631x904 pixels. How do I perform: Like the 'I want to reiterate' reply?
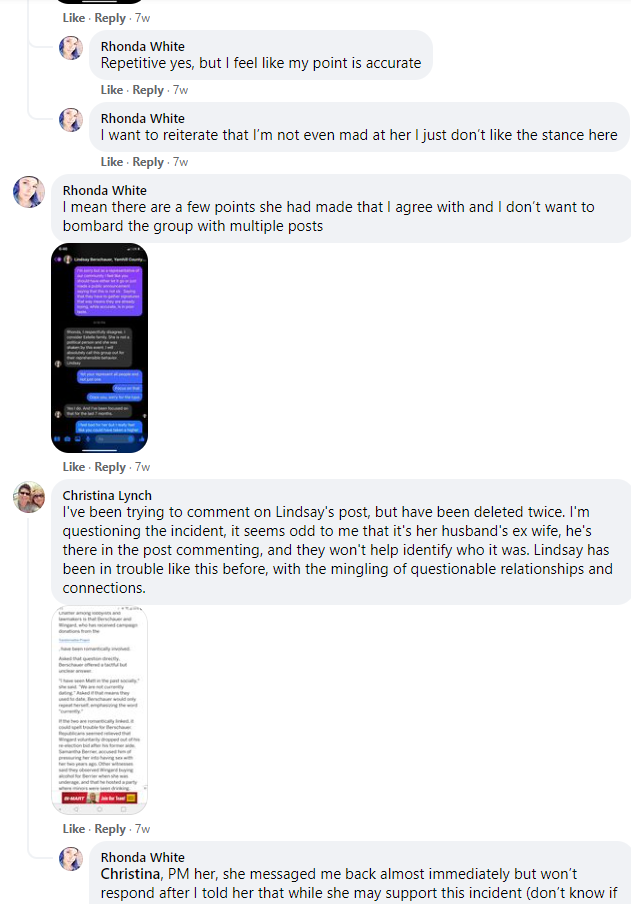(x=111, y=162)
